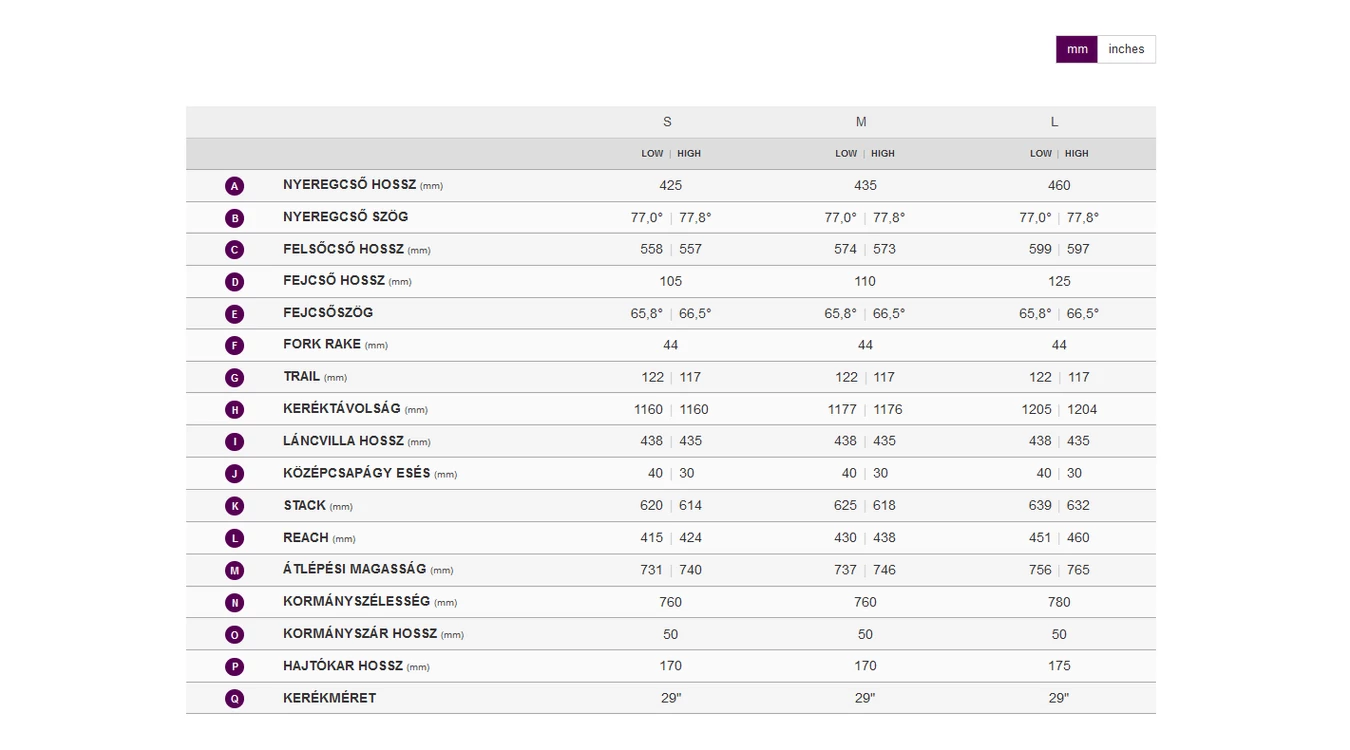1350x750 pixels.
Task: Click the letter A marker icon
Action: (234, 186)
